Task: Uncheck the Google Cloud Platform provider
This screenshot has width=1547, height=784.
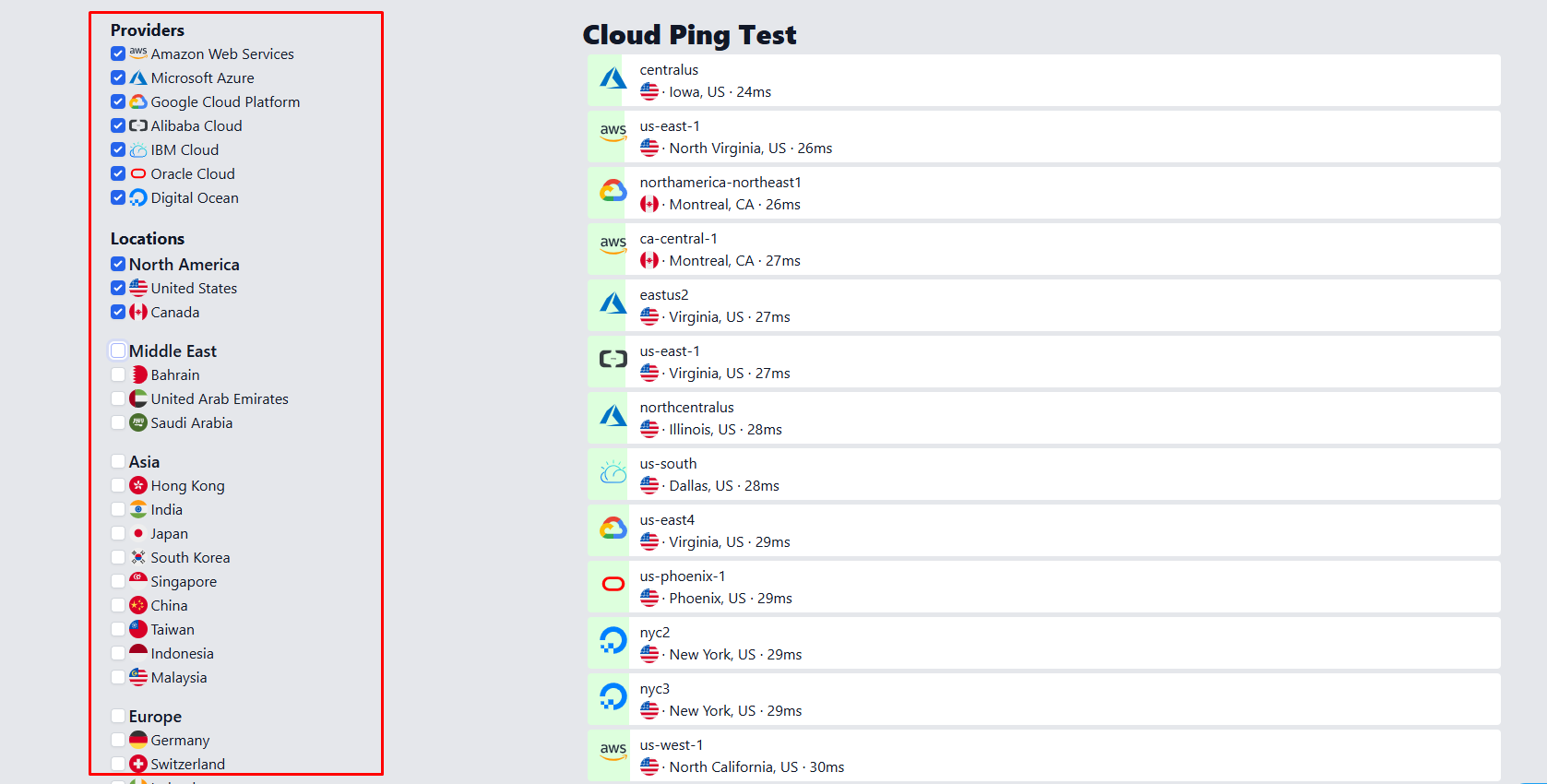Action: (118, 101)
